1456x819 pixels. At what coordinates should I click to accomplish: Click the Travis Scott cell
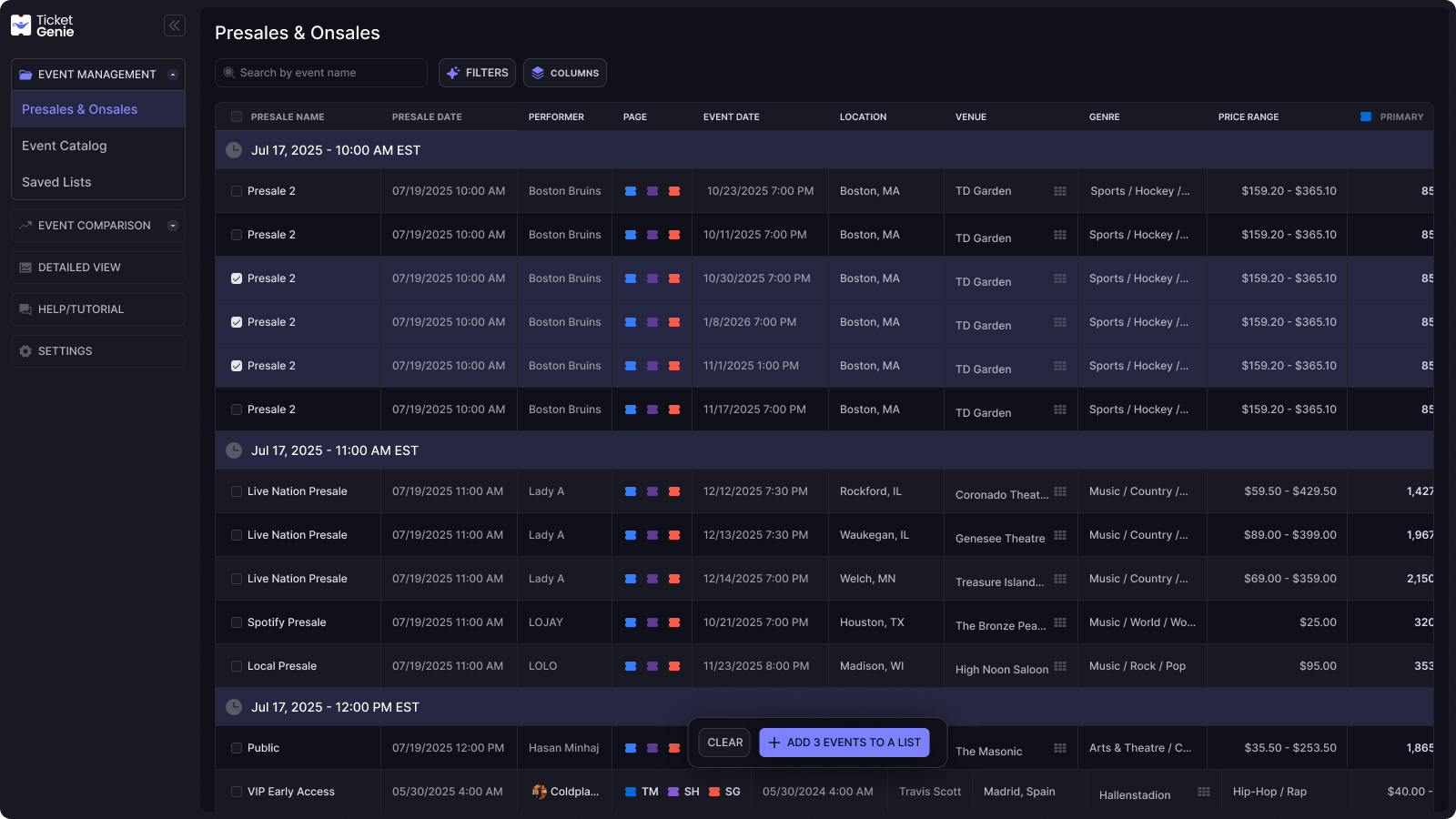pos(930,792)
